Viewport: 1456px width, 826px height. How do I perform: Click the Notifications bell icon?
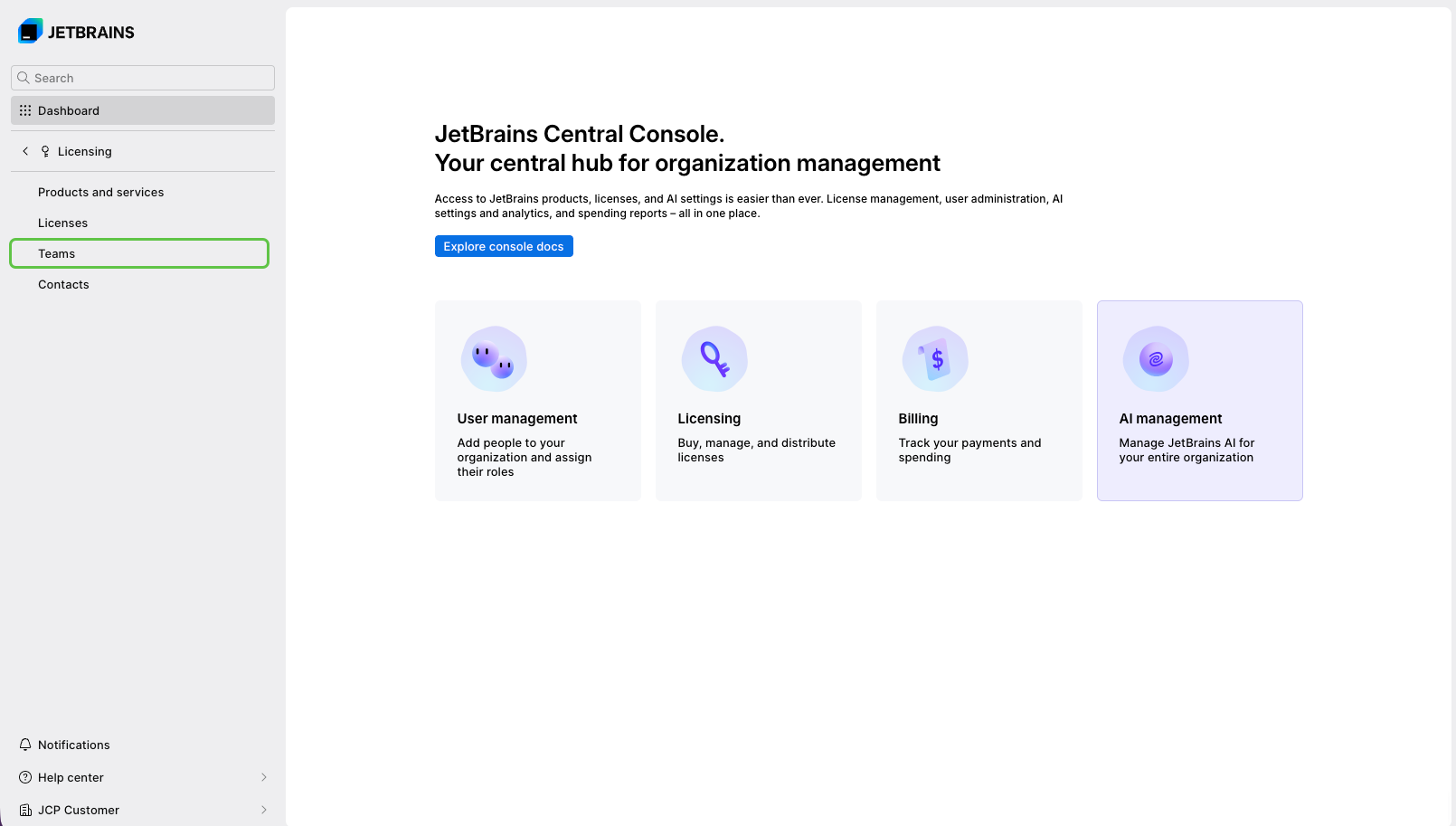25,745
